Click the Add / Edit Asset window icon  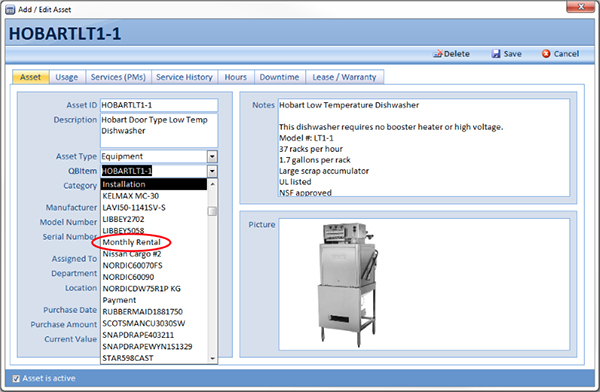coord(10,10)
